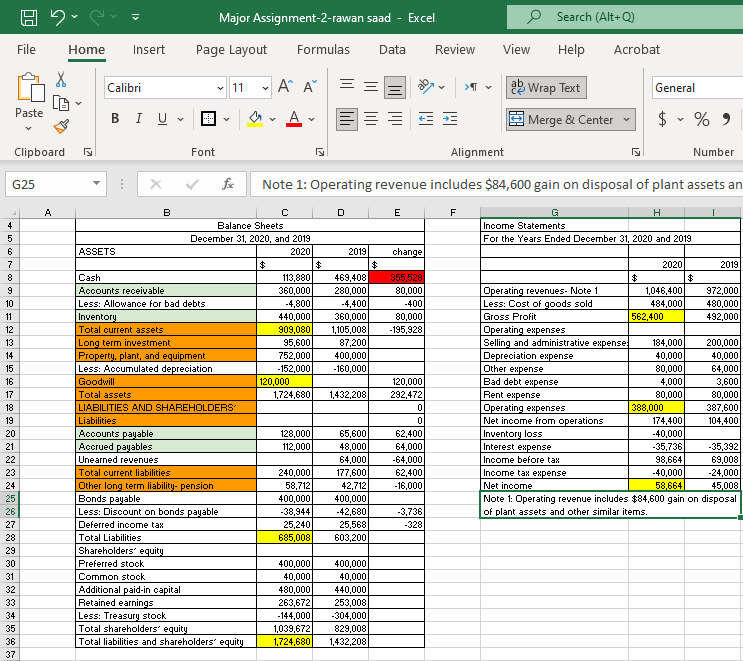Open Alignment settings dialog launcher
743x661 pixels.
pyautogui.click(x=636, y=152)
